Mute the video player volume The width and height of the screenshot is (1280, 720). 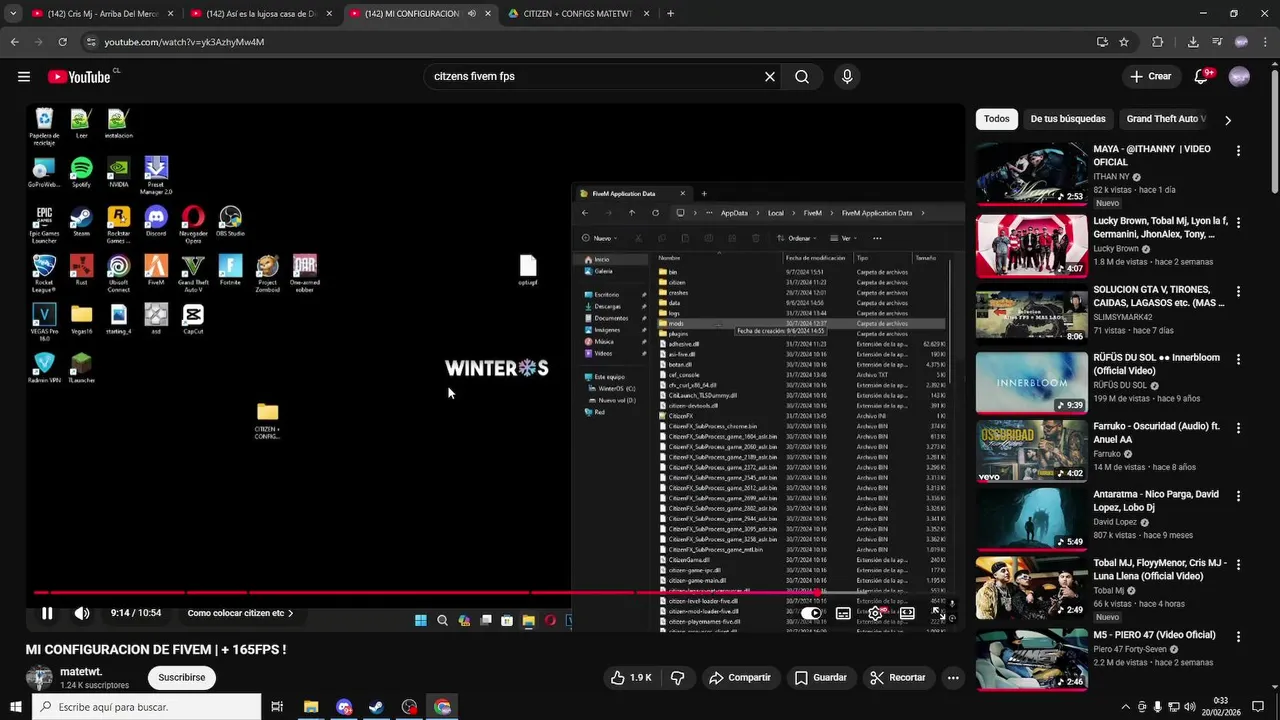tap(82, 613)
